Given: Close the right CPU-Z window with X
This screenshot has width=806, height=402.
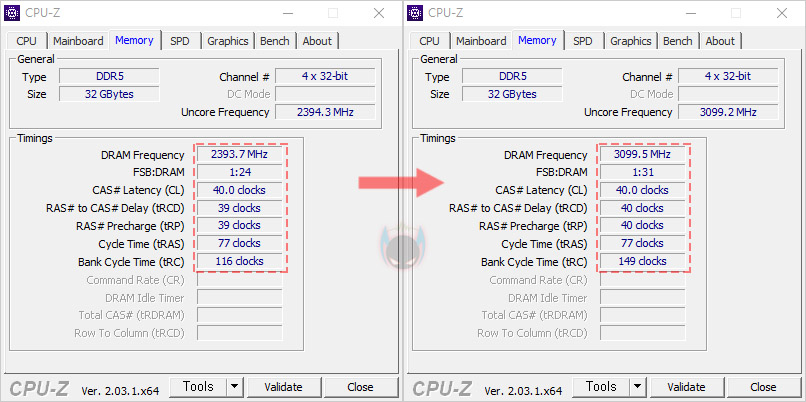Looking at the screenshot, I should point(782,13).
